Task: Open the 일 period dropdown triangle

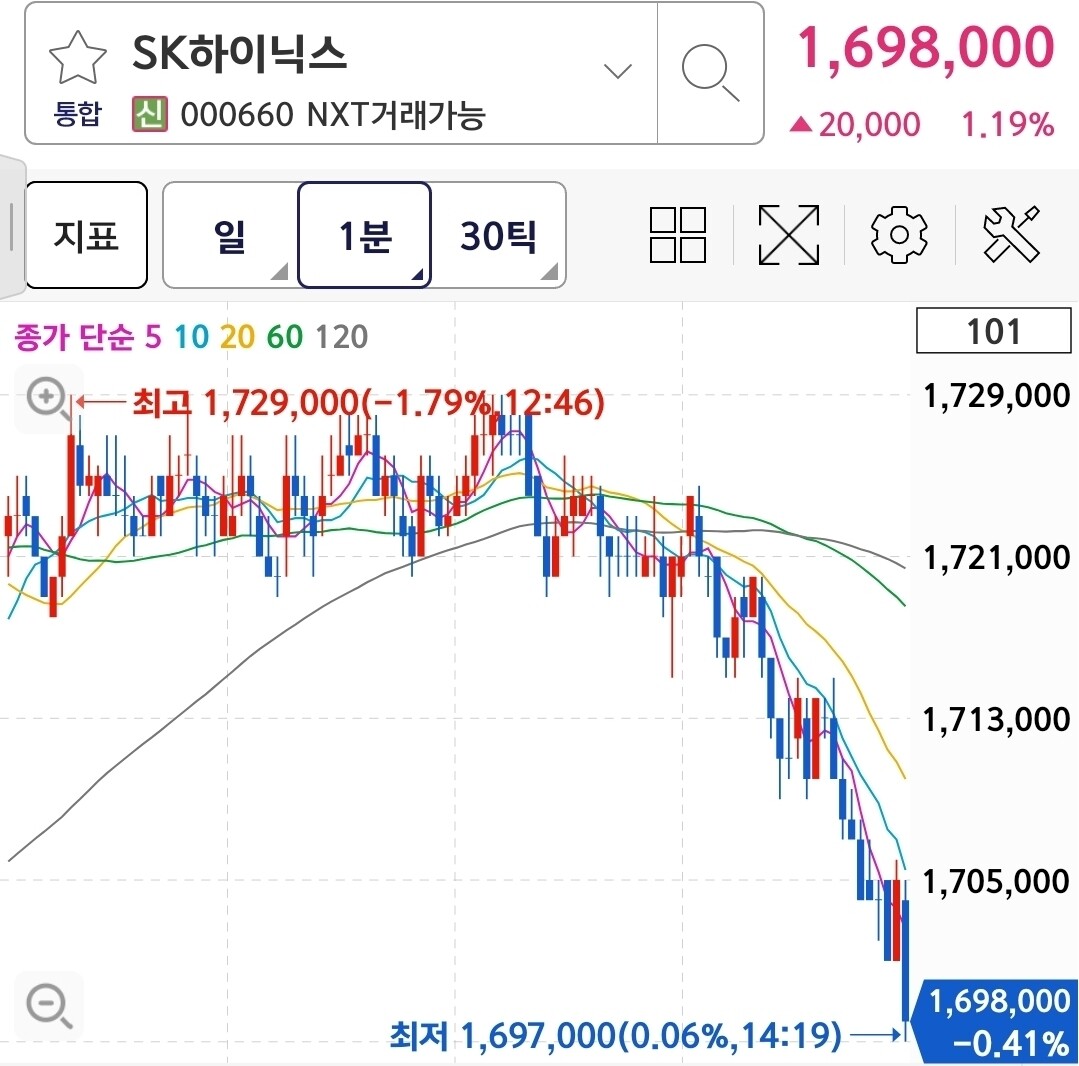Action: coord(280,272)
